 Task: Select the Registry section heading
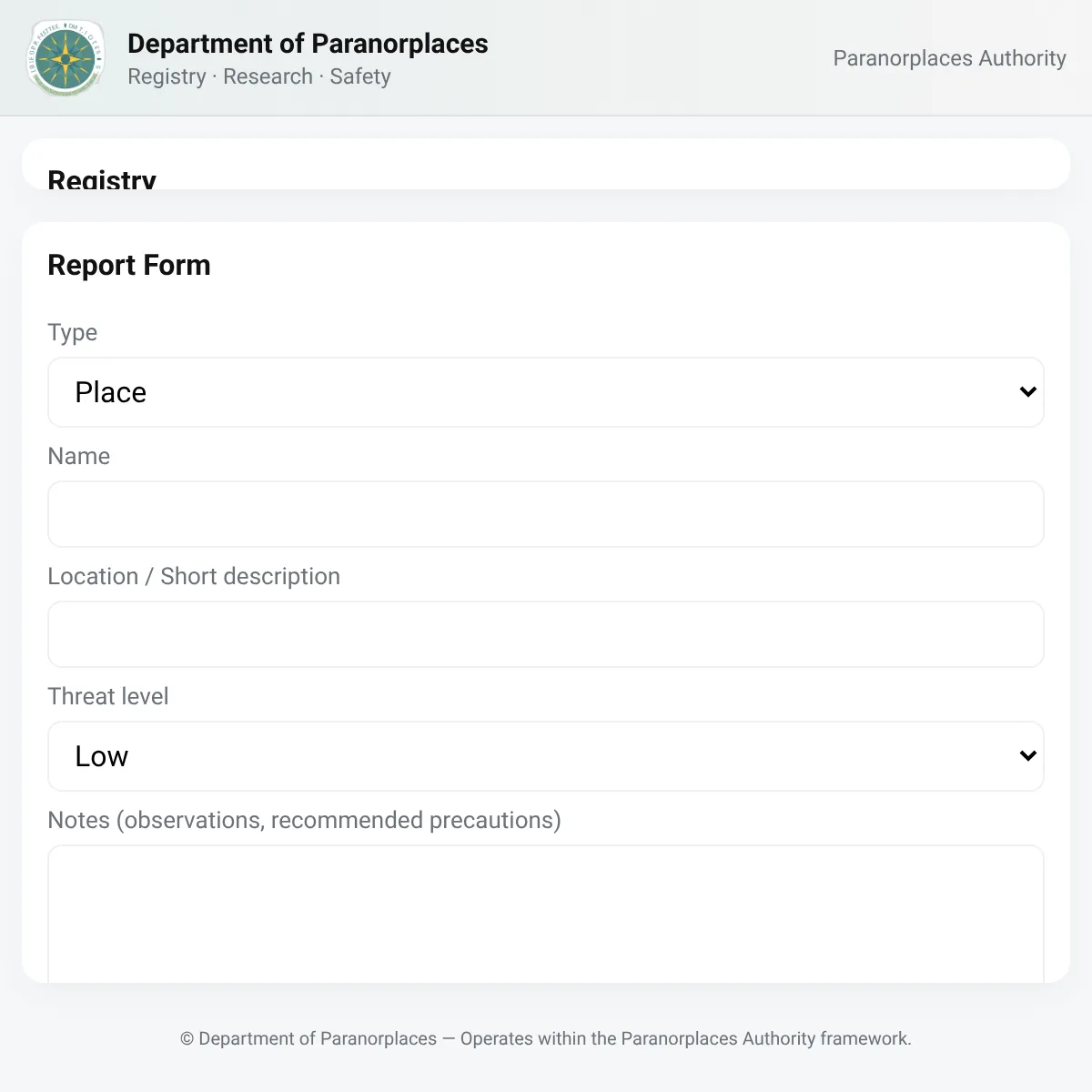[x=102, y=179]
